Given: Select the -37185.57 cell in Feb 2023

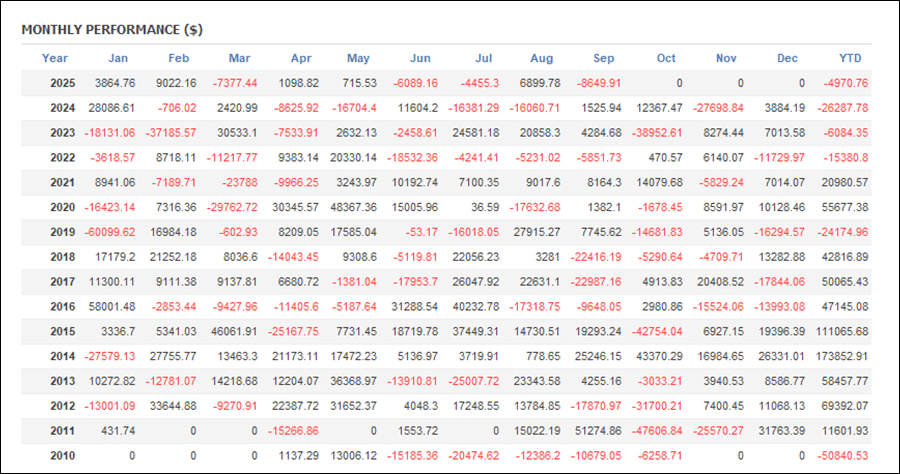Looking at the screenshot, I should point(170,133).
